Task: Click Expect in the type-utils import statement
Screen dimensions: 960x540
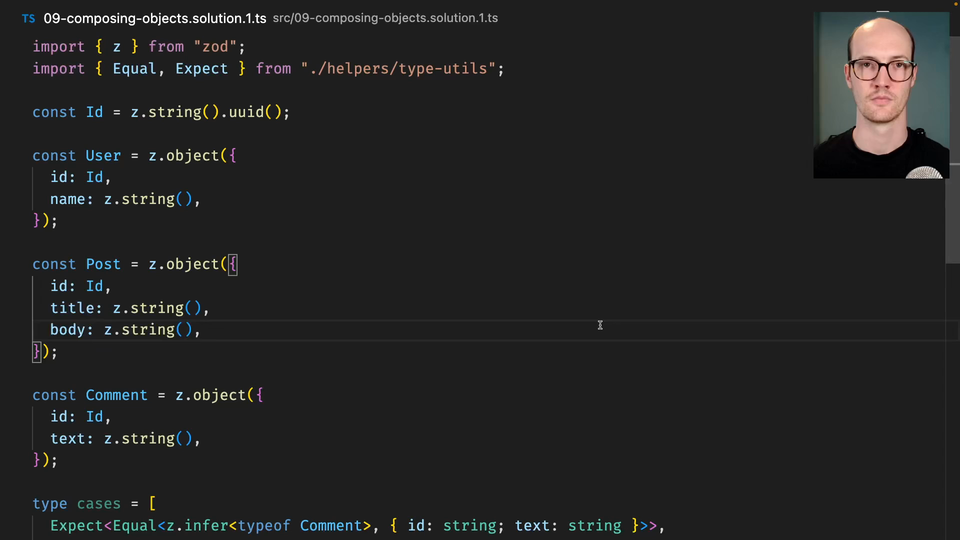Action: [202, 69]
